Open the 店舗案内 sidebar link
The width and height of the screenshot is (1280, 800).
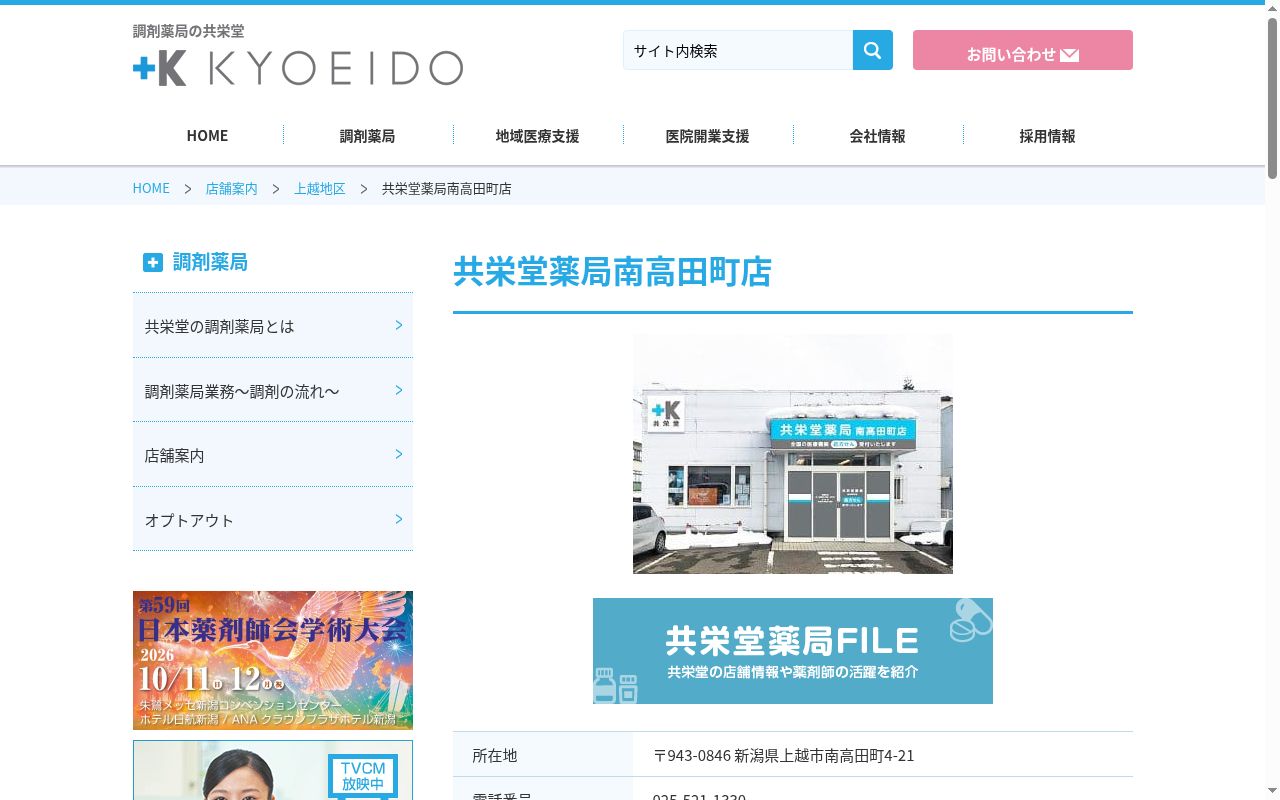click(273, 455)
